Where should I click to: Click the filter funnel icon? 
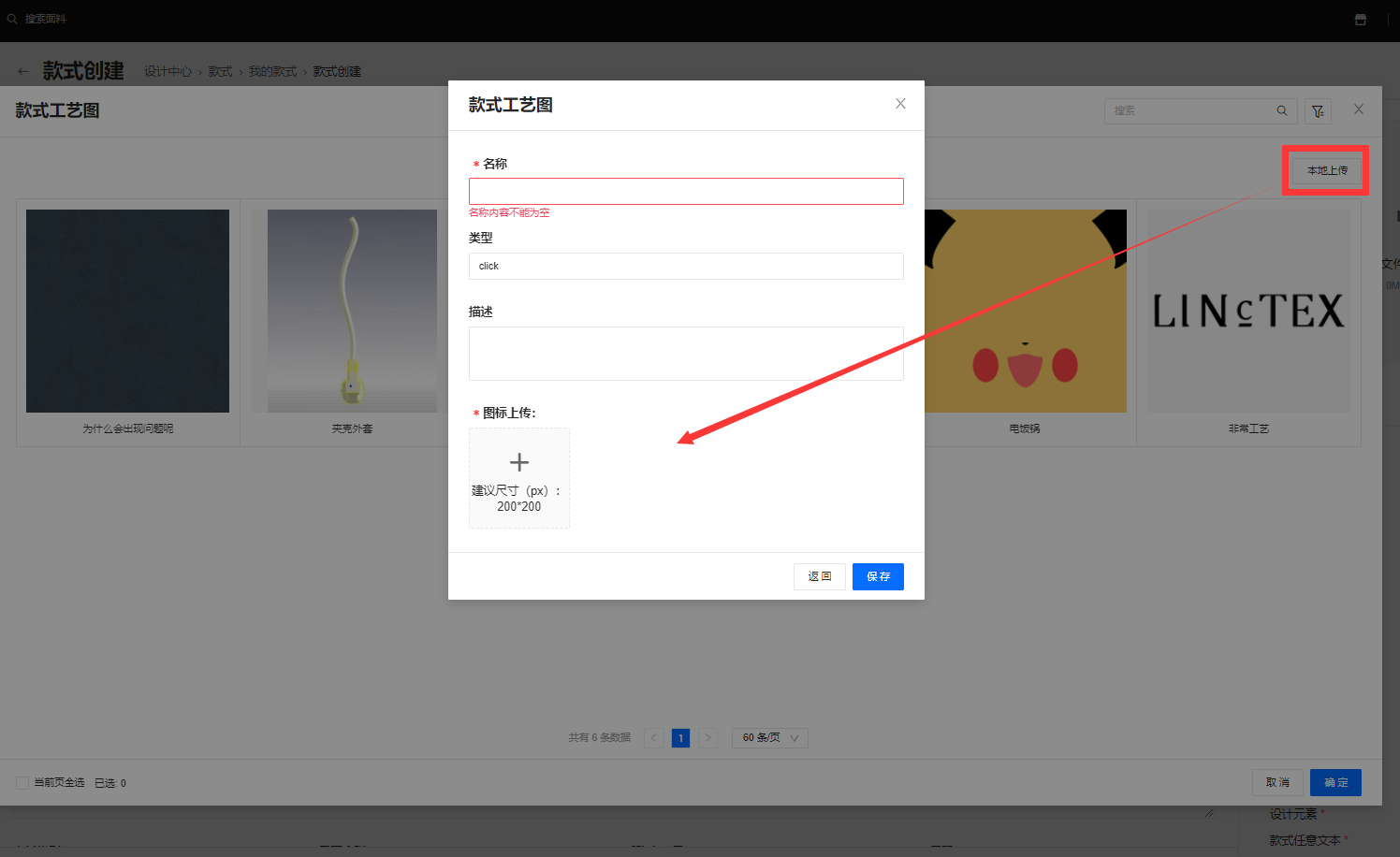click(x=1318, y=111)
